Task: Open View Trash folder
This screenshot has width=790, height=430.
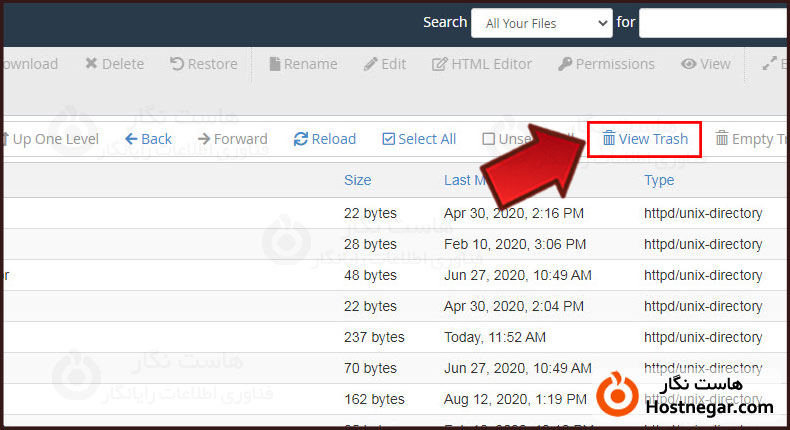Action: point(645,139)
